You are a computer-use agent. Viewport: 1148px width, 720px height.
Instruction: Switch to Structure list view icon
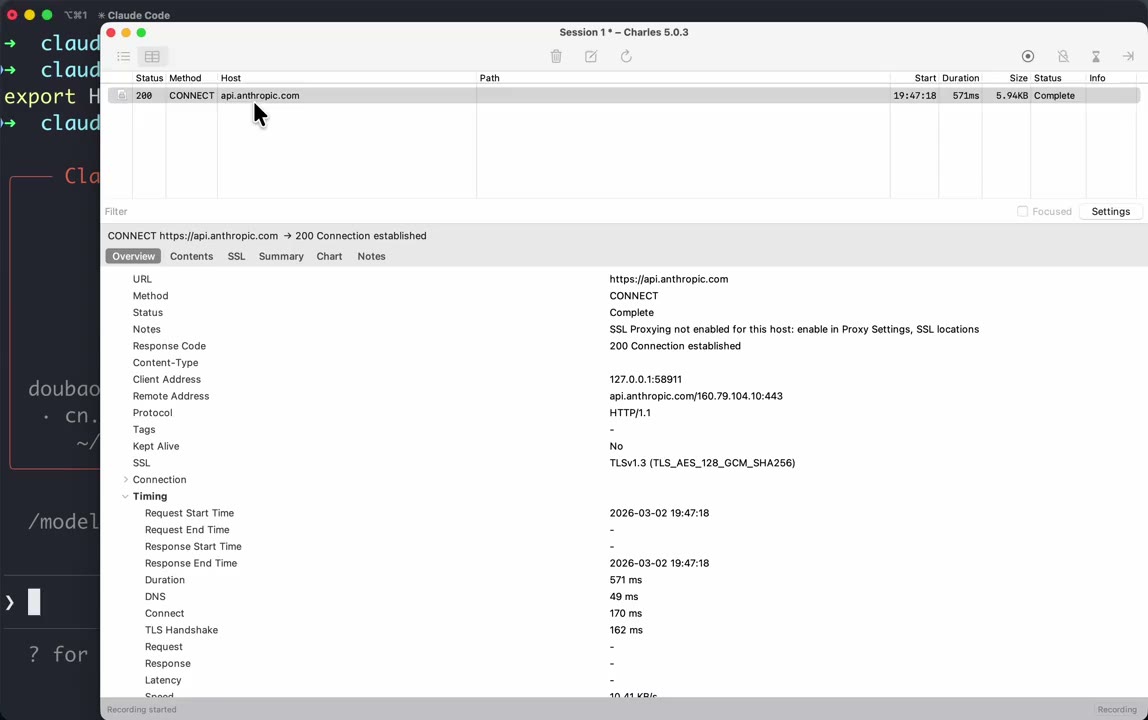click(124, 57)
